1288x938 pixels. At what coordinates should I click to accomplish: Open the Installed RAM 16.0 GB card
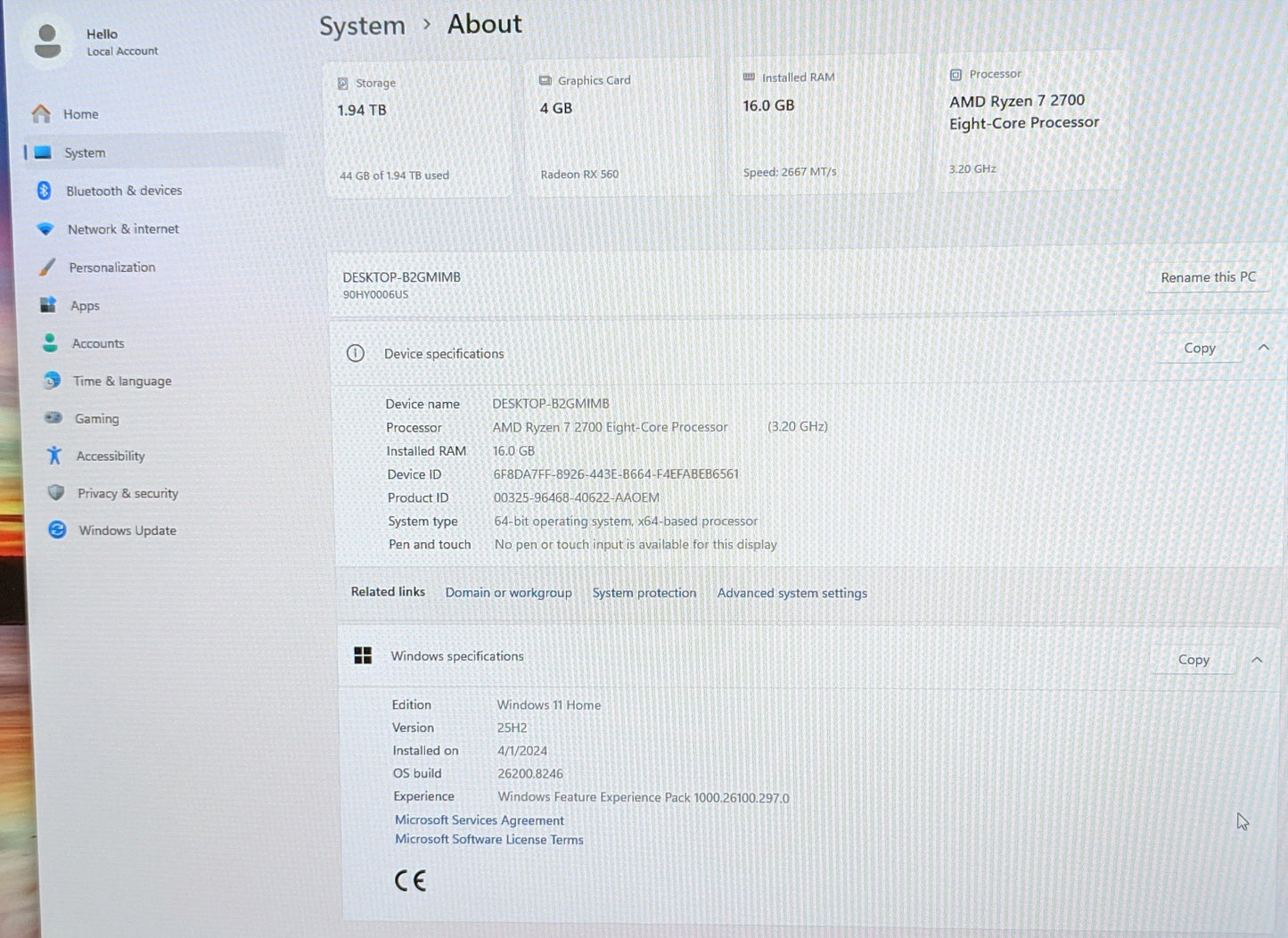[x=823, y=124]
